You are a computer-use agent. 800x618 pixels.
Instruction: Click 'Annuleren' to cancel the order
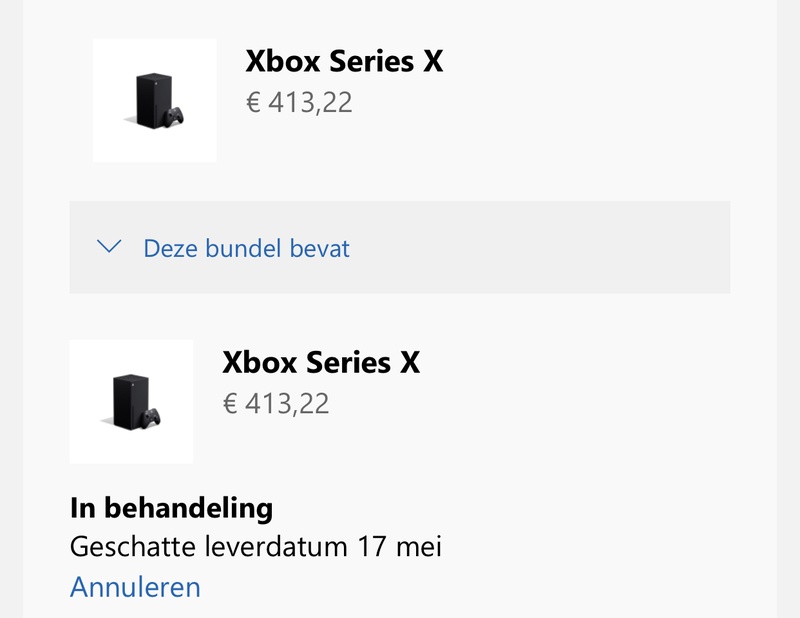click(135, 586)
